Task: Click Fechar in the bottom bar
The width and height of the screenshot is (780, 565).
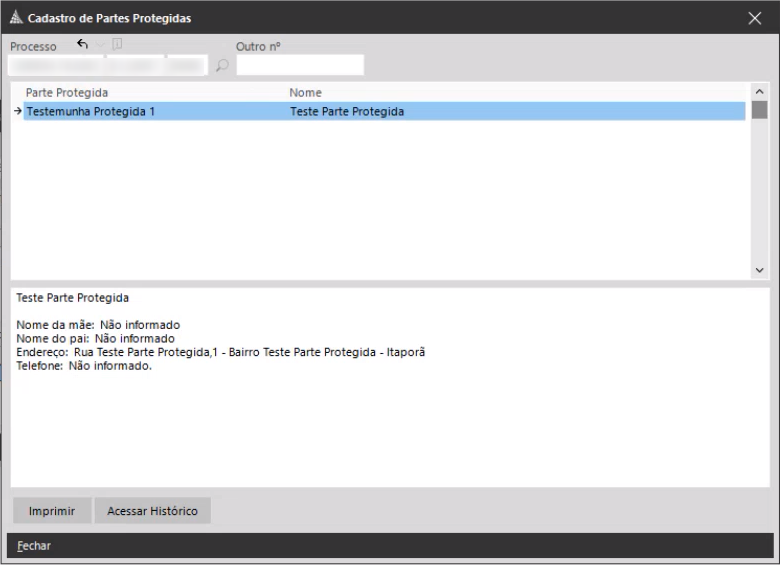Action: [34, 546]
